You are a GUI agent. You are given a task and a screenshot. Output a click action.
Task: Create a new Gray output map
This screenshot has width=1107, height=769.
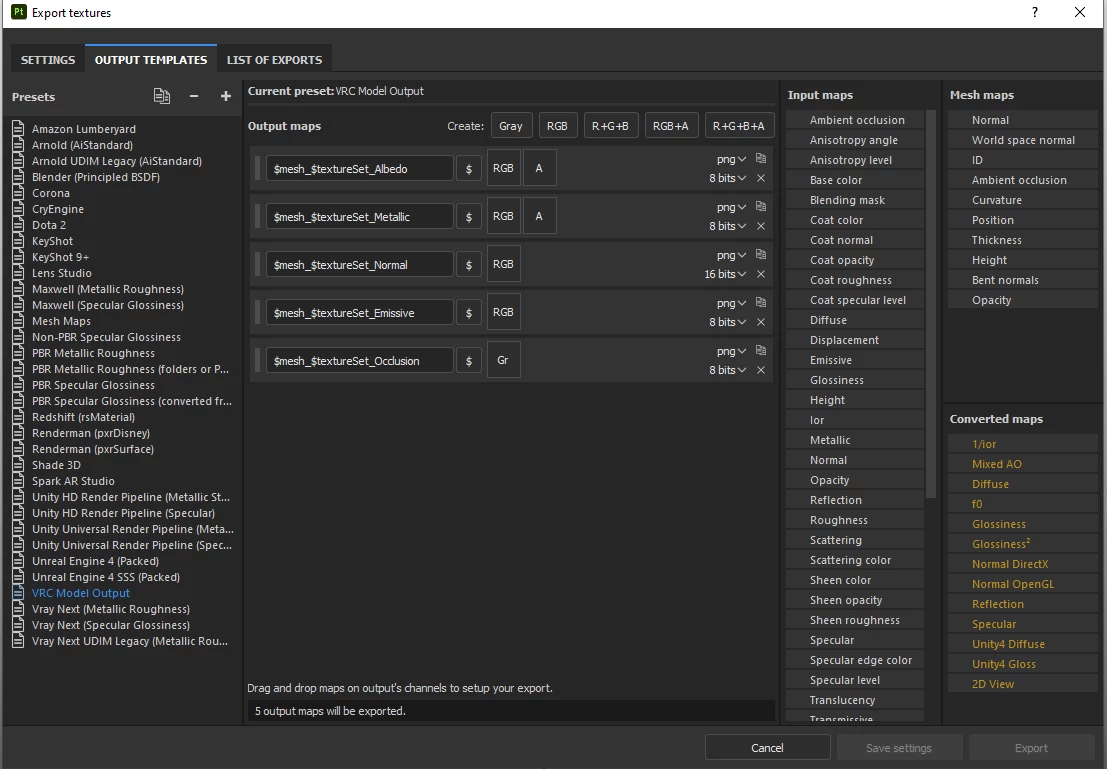click(510, 126)
